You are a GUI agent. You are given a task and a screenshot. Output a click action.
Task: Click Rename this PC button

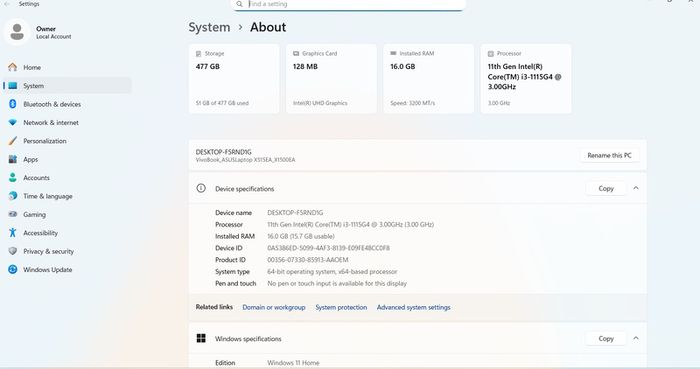(x=609, y=155)
